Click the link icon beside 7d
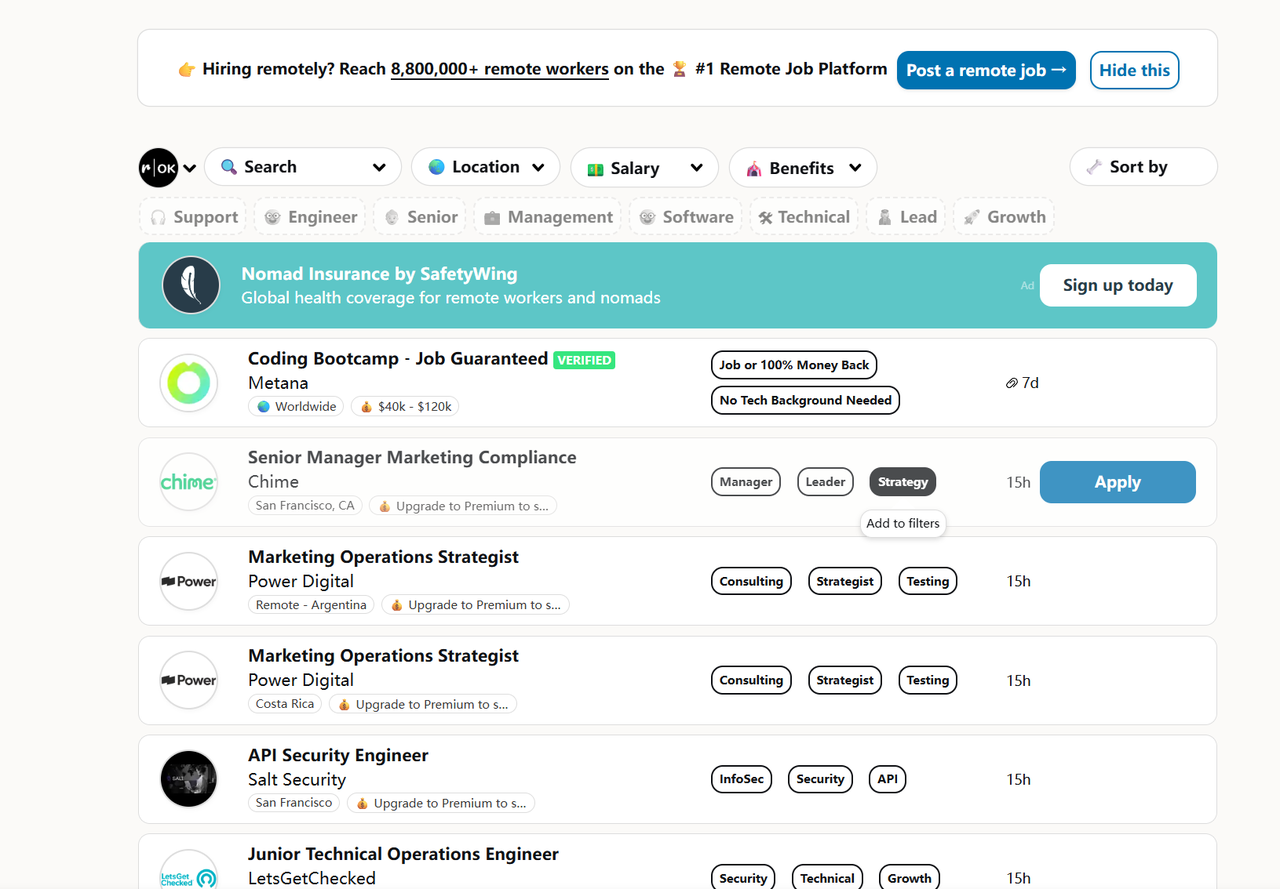 coord(1011,383)
